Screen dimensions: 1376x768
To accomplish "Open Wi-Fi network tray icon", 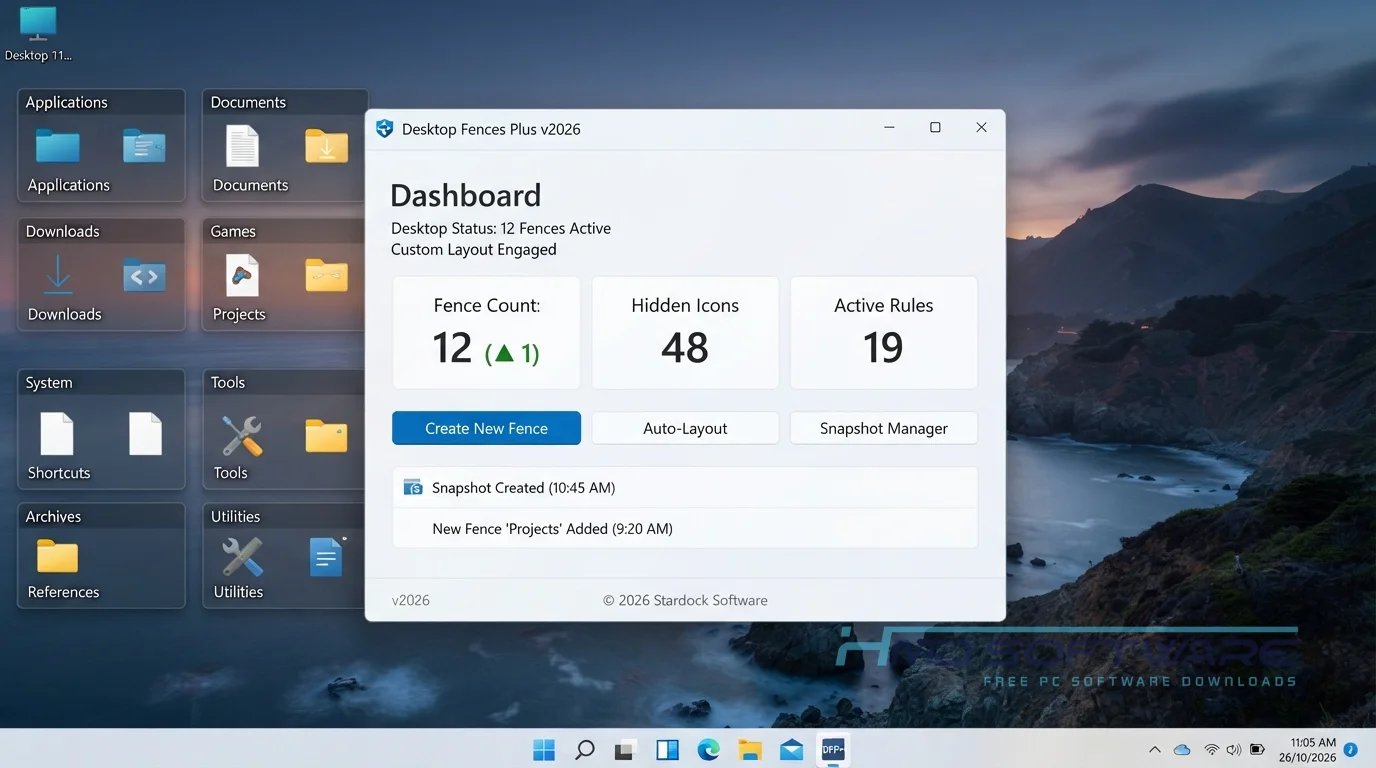I will tap(1211, 749).
